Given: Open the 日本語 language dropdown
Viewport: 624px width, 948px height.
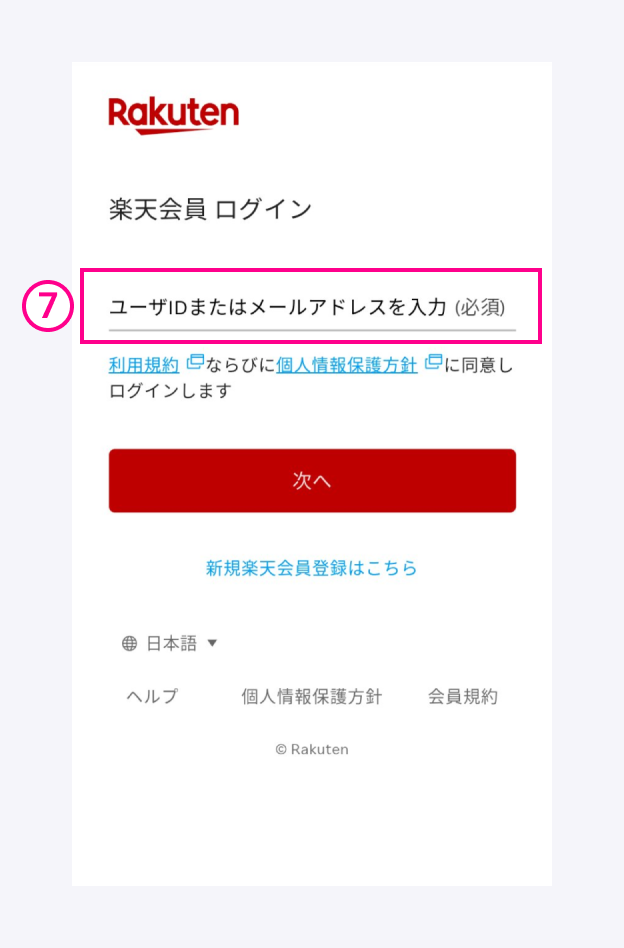Looking at the screenshot, I should pos(170,643).
